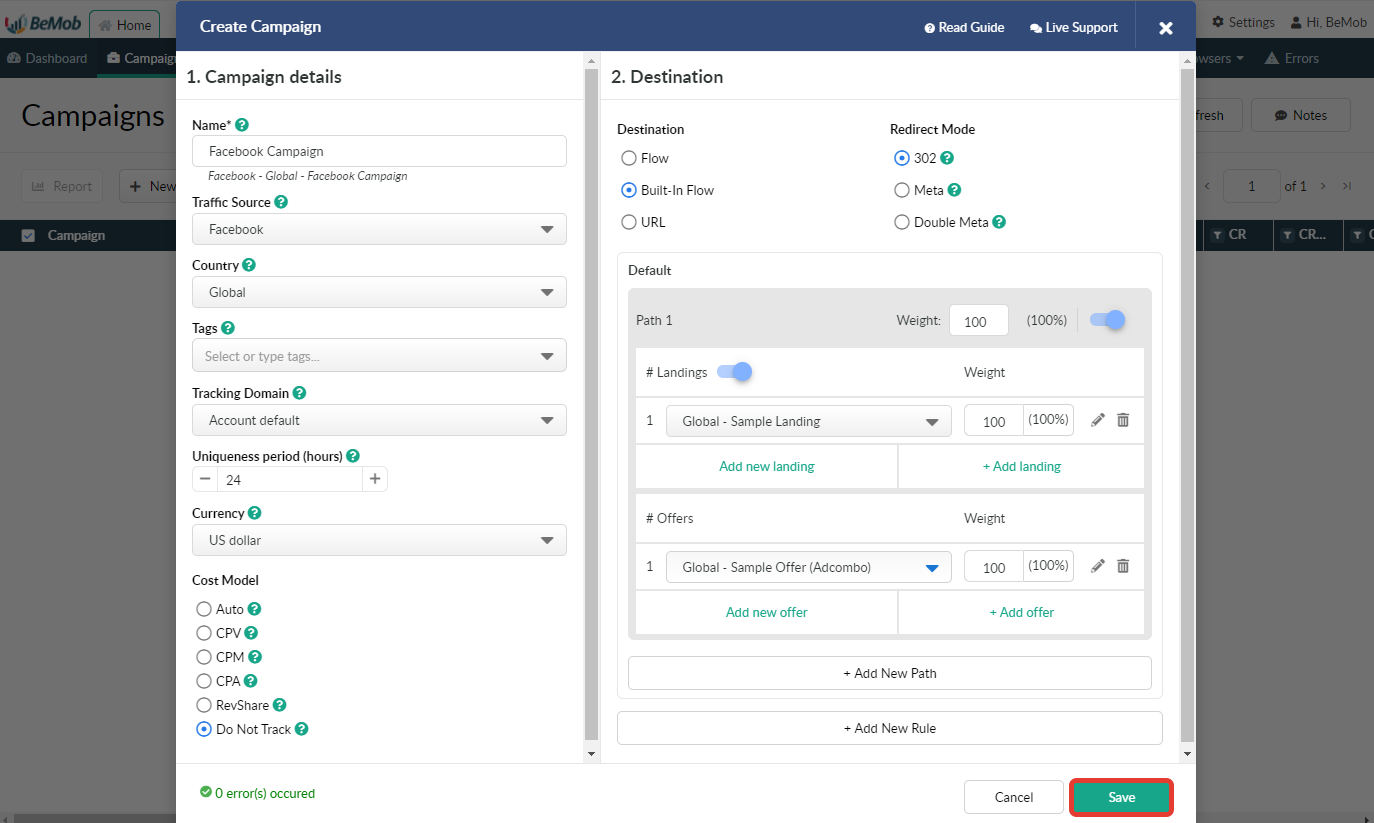Open the Tags selector dropdown
The width and height of the screenshot is (1374, 823).
[x=379, y=356]
